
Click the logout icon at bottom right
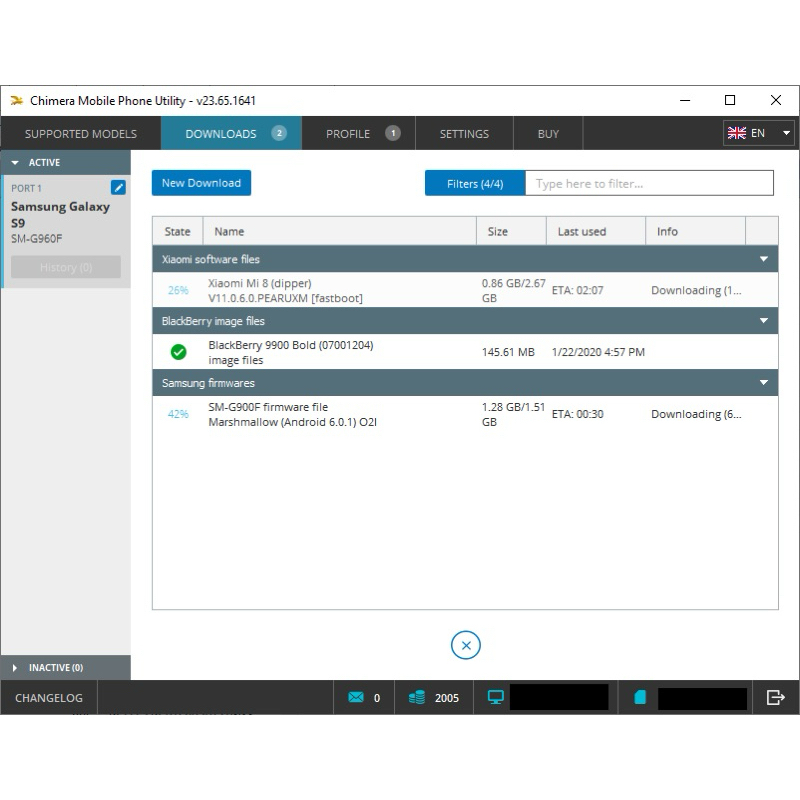pyautogui.click(x=776, y=697)
